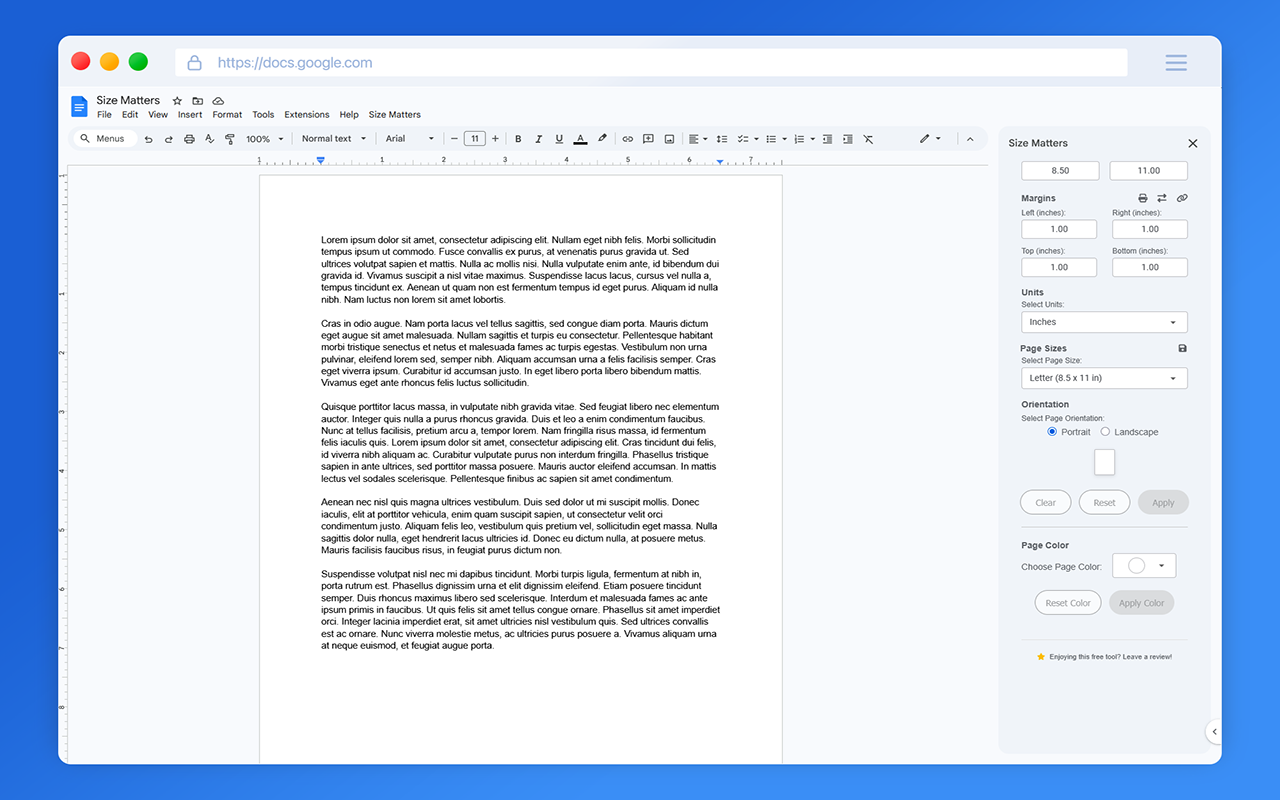
Task: Open the Extensions menu
Action: 306,114
